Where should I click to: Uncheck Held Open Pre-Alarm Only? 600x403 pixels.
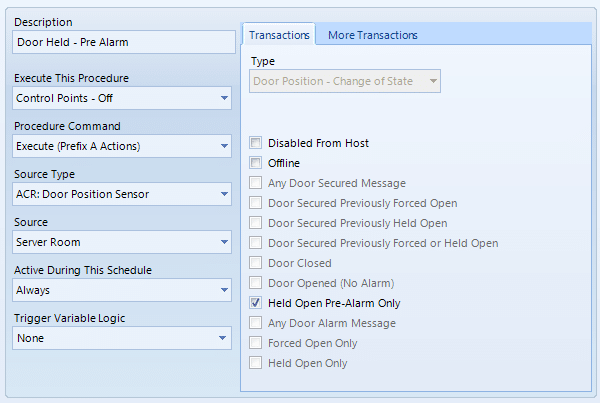pos(256,303)
